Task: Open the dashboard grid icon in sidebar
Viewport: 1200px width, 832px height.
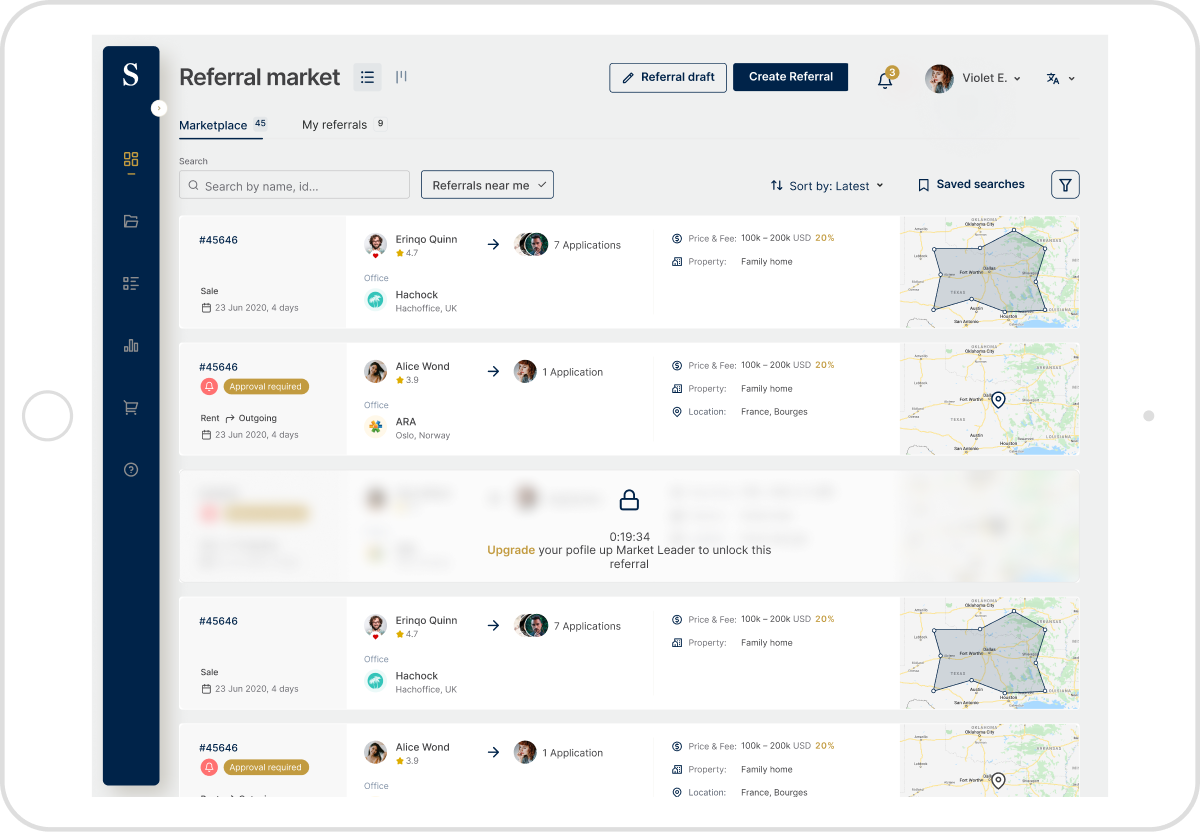Action: click(x=131, y=160)
